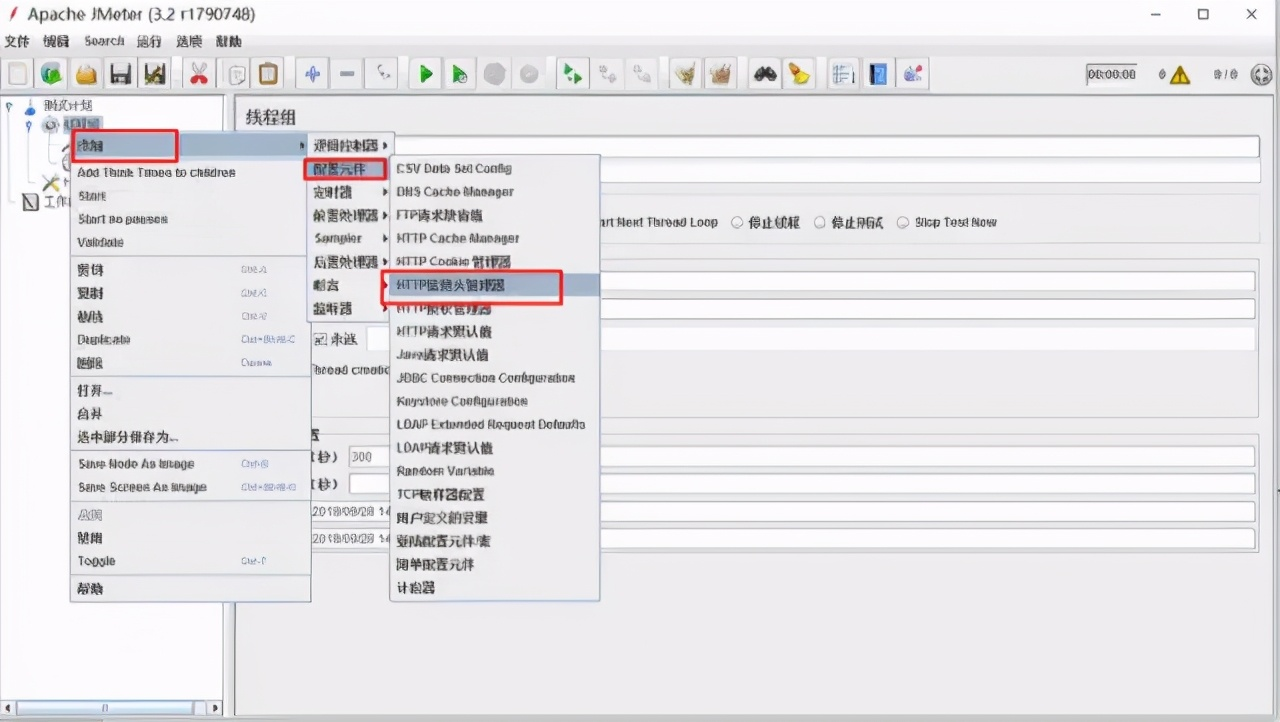Click the field showing 300
The height and width of the screenshot is (722, 1280).
click(800, 456)
